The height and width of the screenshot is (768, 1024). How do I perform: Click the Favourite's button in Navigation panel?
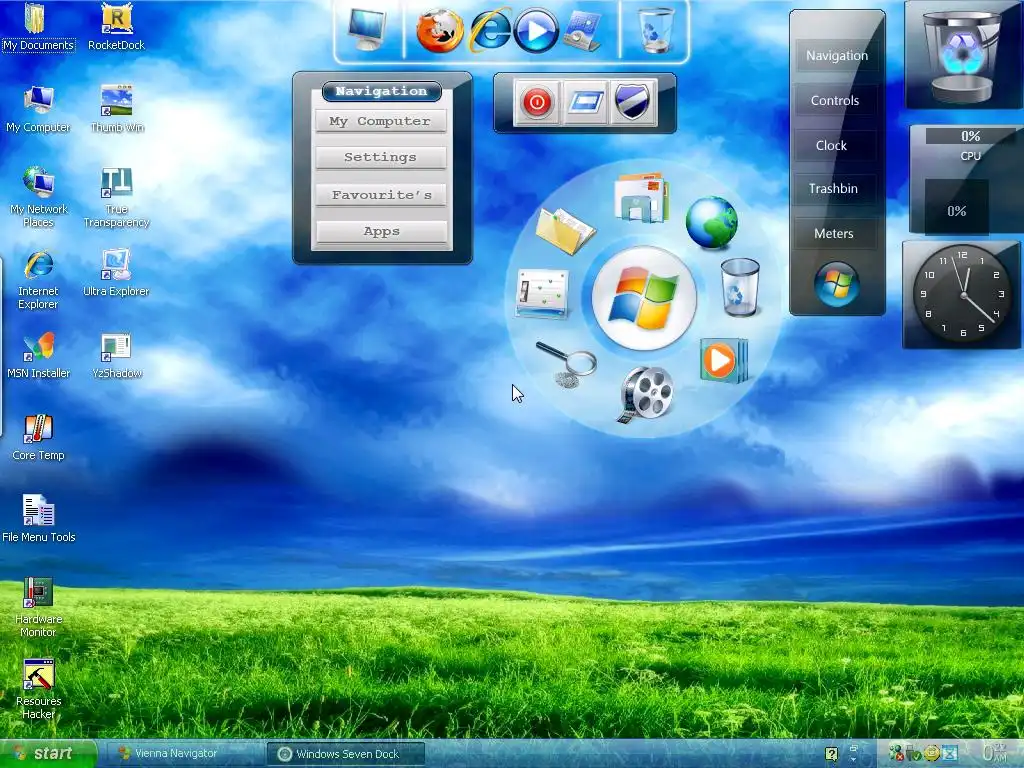(x=381, y=195)
